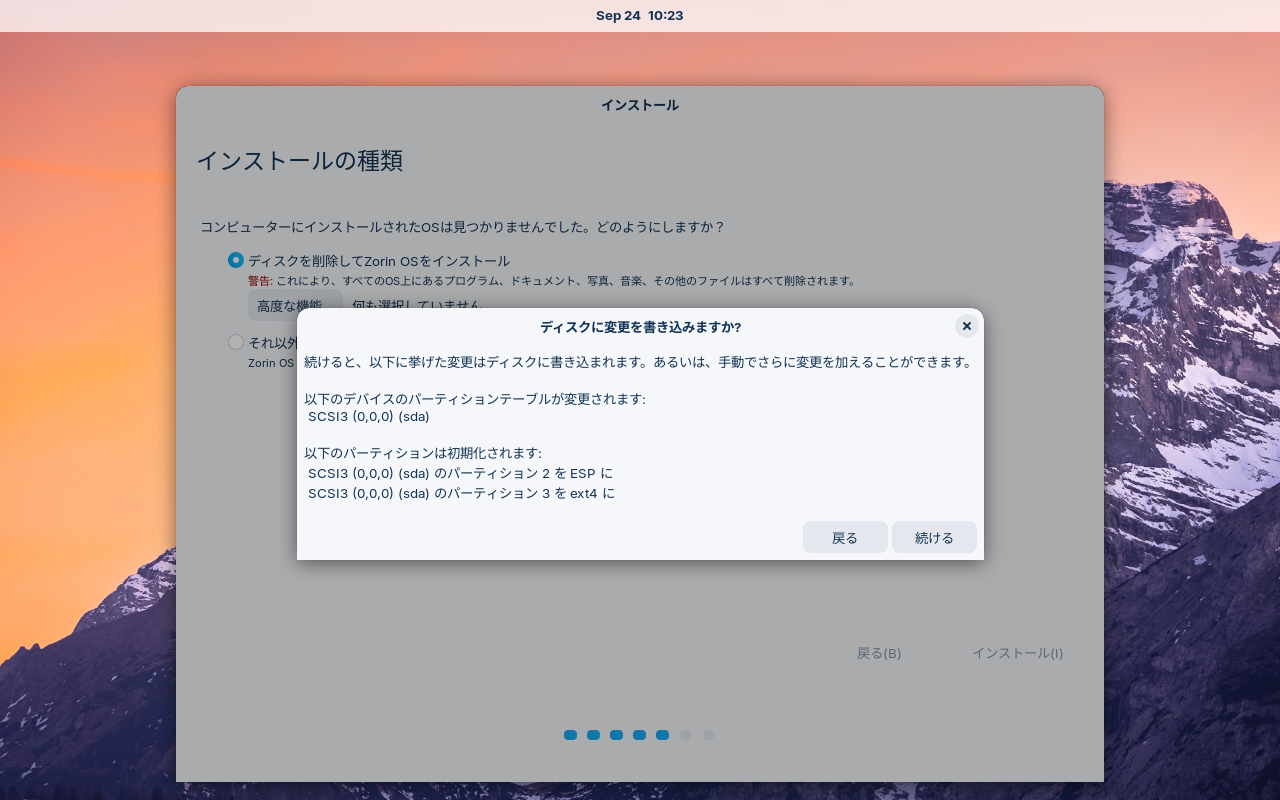This screenshot has height=800, width=1280.
Task: Click the インストールの種類 heading
Action: (x=299, y=161)
